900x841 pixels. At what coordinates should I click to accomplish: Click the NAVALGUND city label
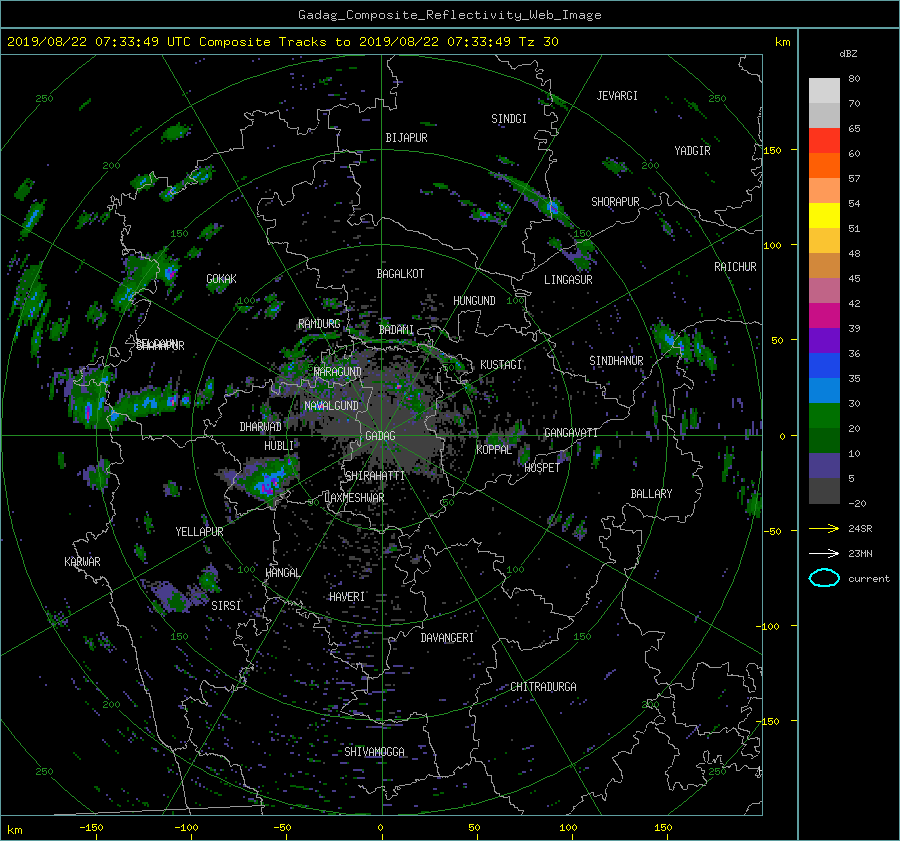coord(331,406)
